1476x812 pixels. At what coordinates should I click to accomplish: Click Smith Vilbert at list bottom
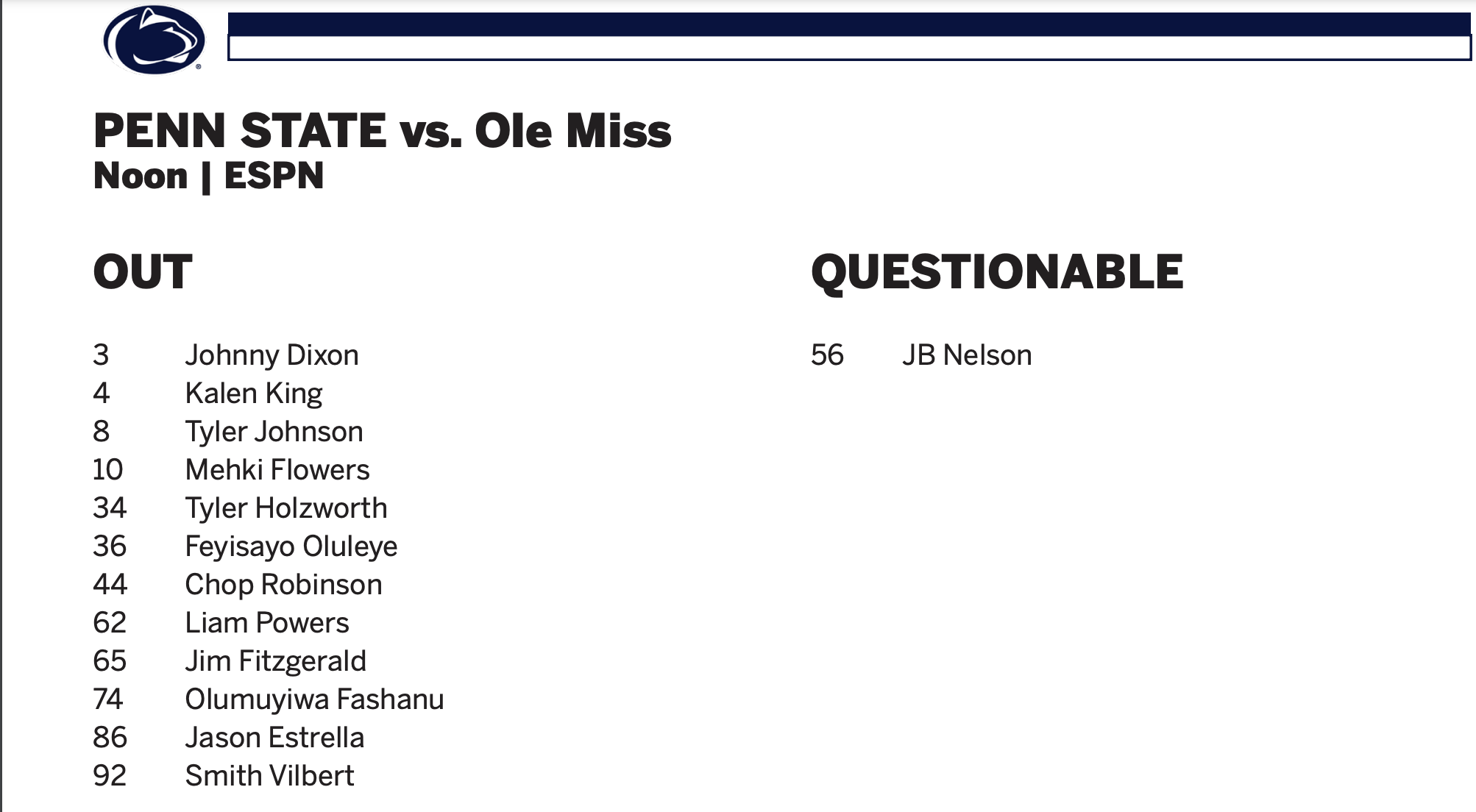tap(269, 776)
